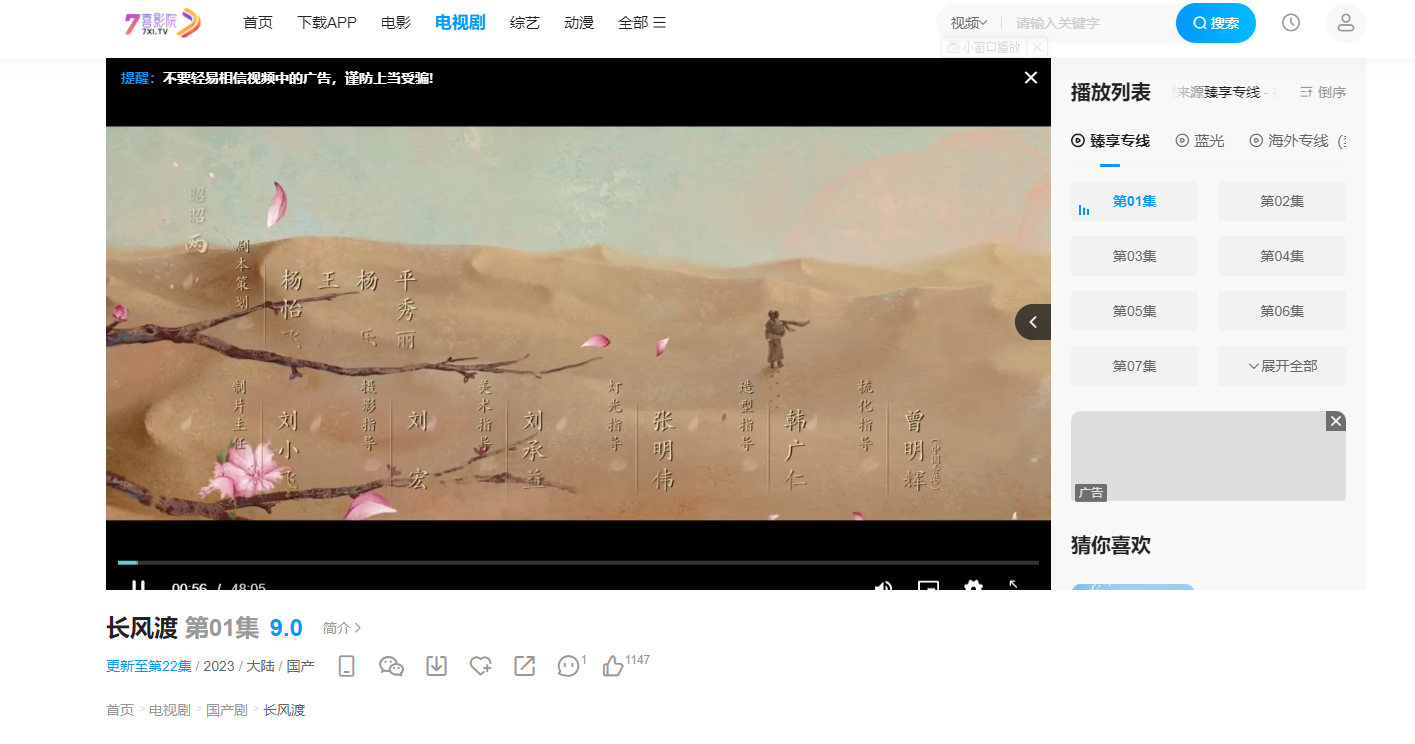The height and width of the screenshot is (744, 1415).
Task: Pause the video playback
Action: pos(138,586)
